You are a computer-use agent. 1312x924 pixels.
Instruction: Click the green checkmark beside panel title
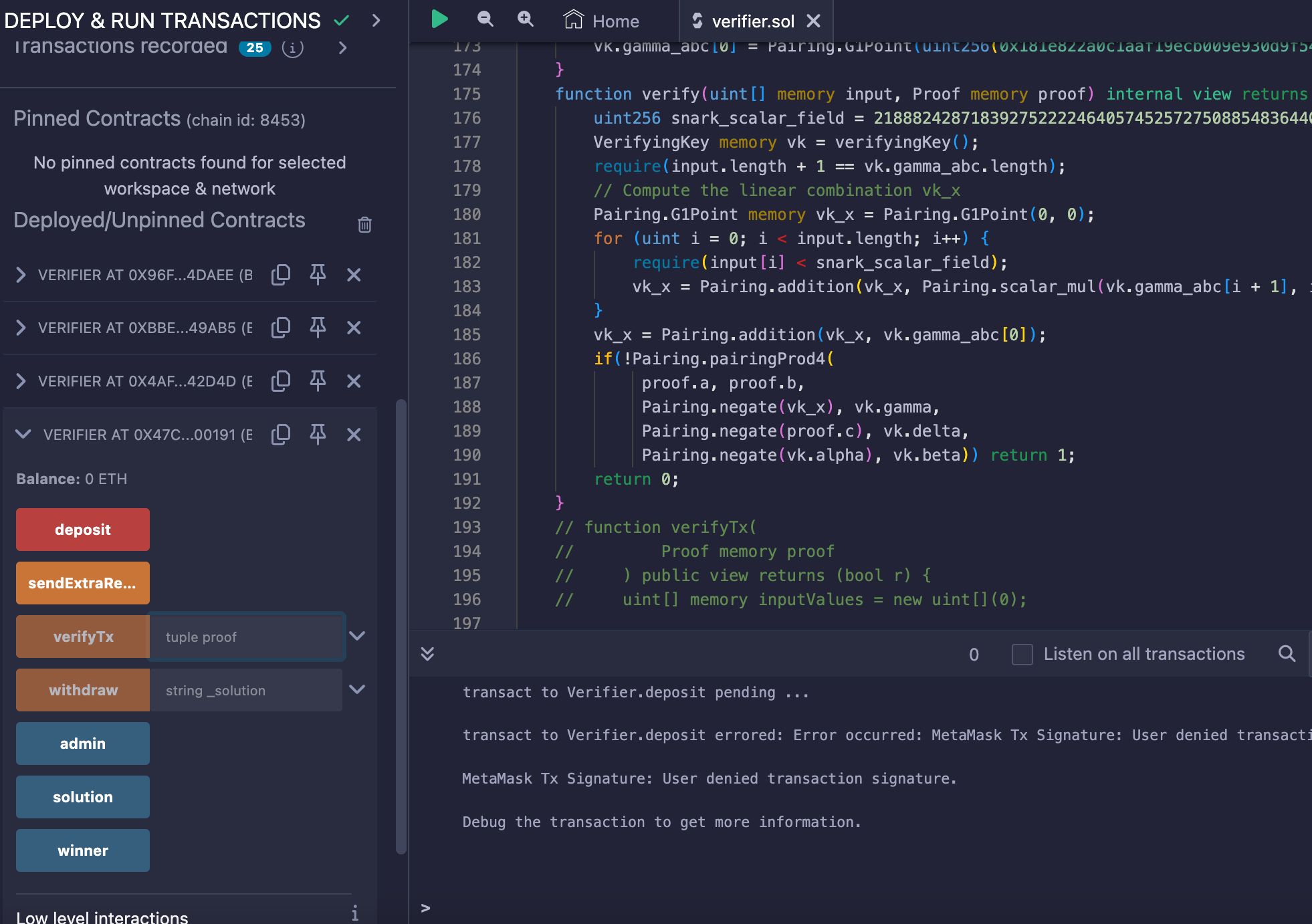point(342,21)
